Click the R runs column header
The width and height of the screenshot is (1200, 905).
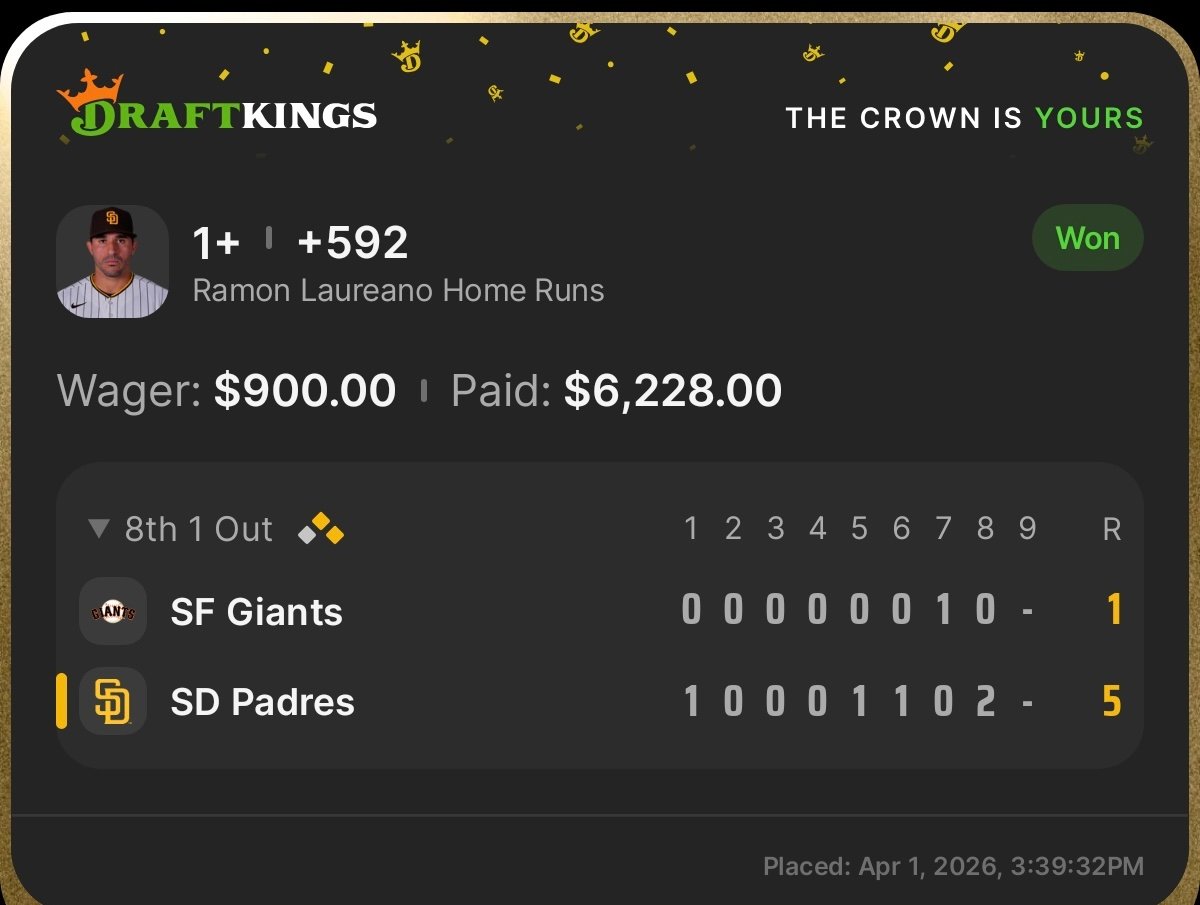[1111, 529]
